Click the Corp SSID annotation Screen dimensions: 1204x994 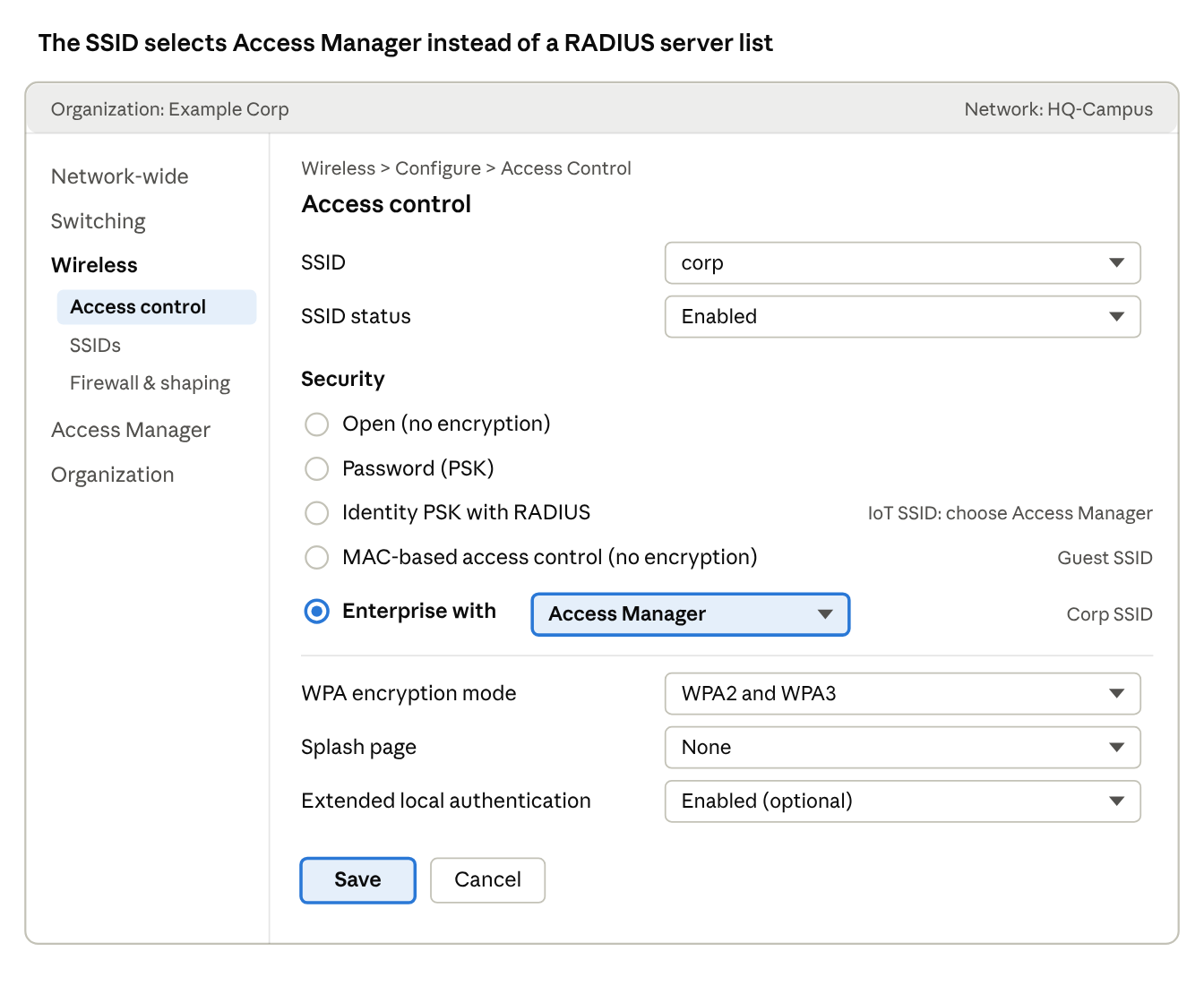tap(1110, 614)
